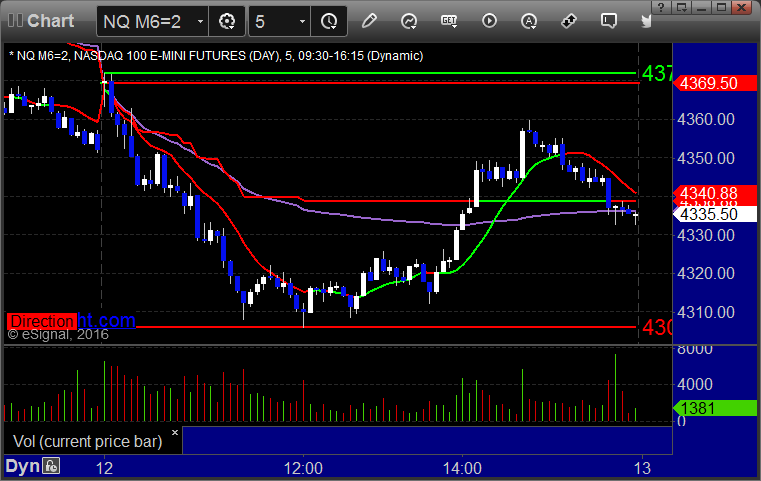
Task: Click the grip icon beside Chart title
Action: click(x=15, y=20)
